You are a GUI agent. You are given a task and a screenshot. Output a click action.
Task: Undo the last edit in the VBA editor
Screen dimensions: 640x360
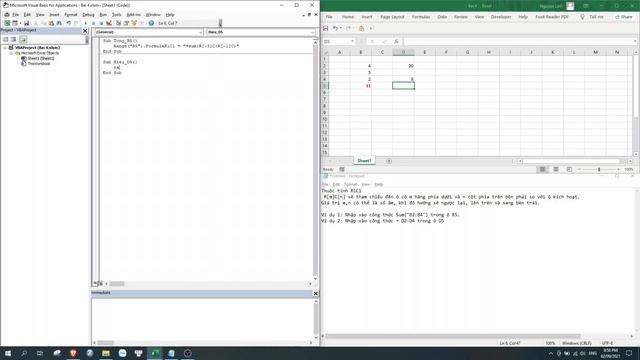click(69, 23)
